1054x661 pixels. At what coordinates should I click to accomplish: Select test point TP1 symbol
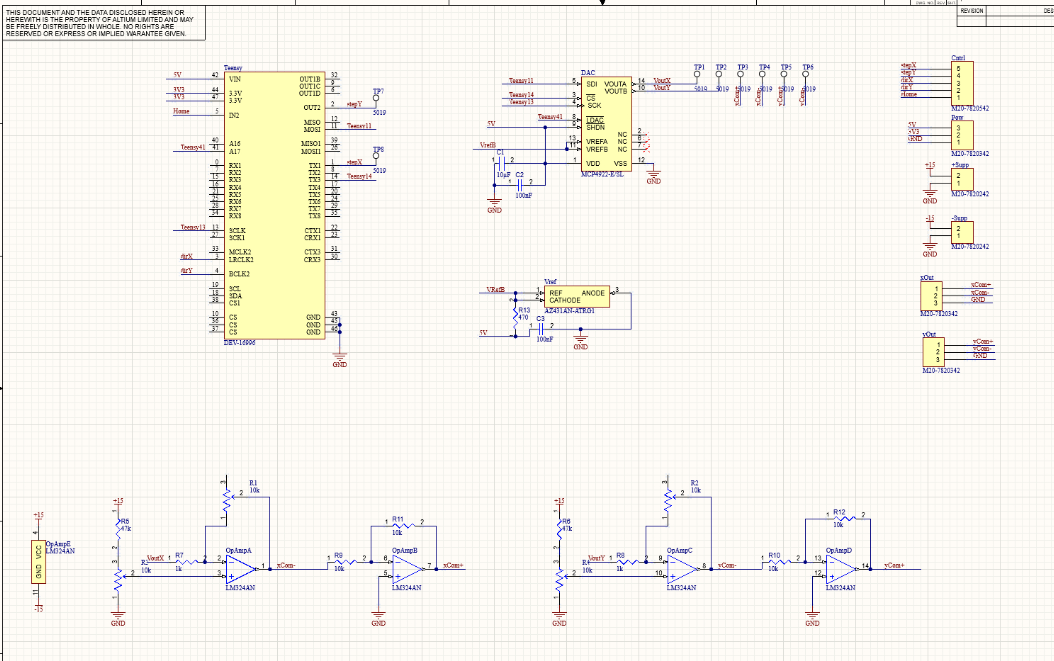(697, 79)
